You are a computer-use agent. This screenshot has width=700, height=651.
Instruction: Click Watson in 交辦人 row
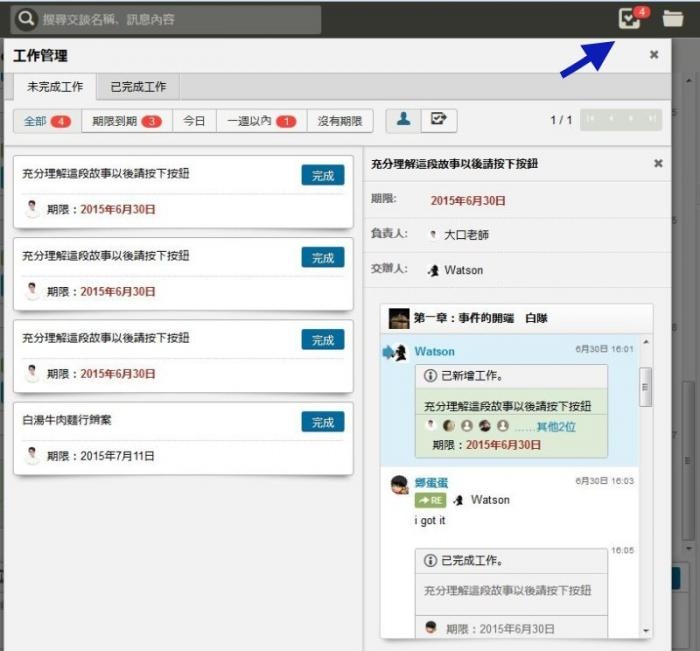[464, 270]
